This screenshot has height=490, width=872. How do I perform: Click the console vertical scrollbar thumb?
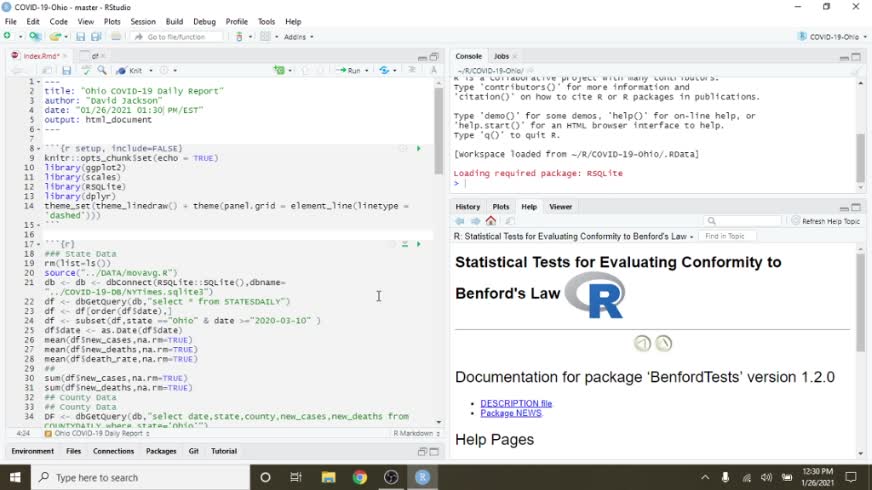pos(860,159)
